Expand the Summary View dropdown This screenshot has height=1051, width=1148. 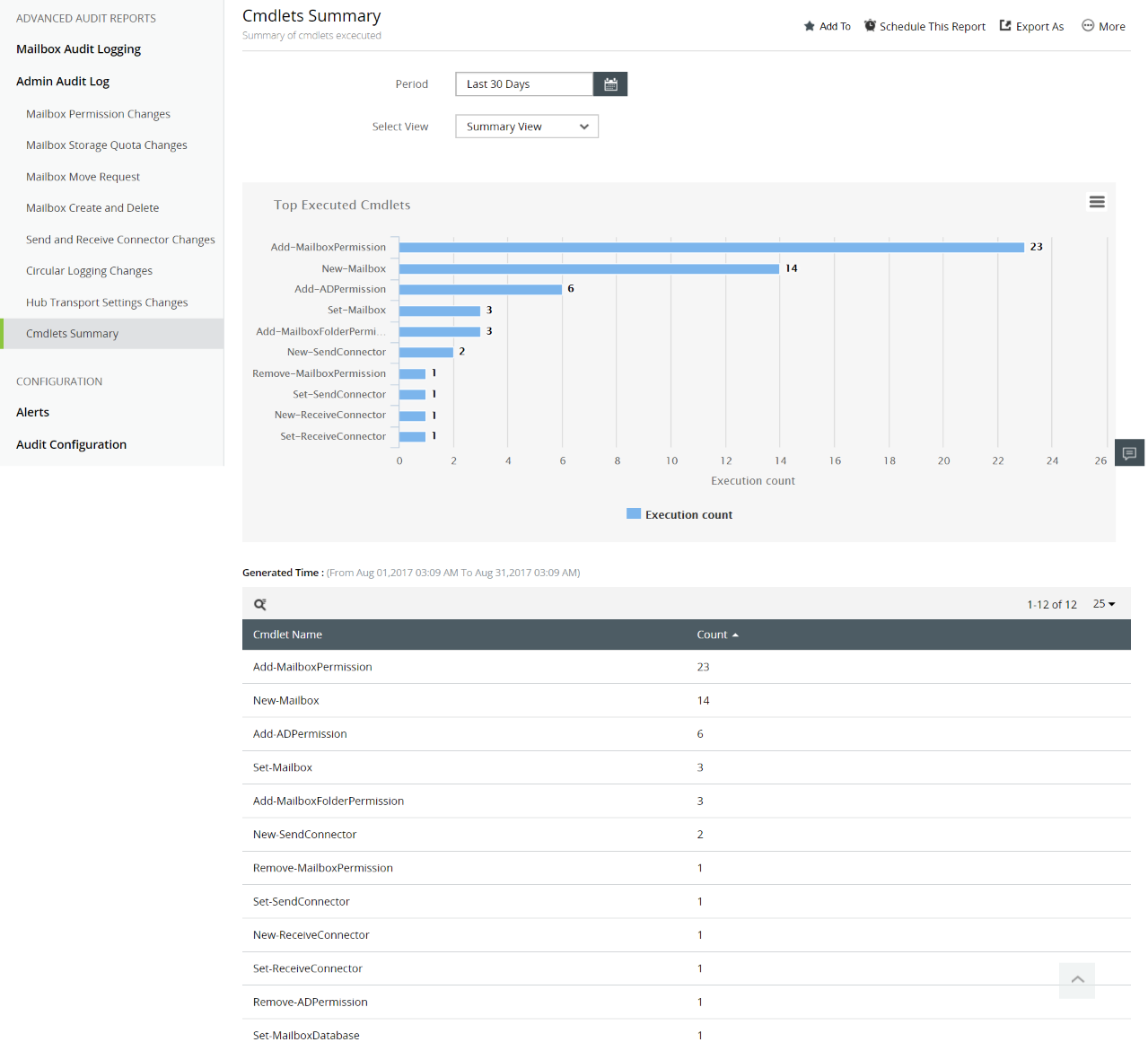click(x=526, y=127)
